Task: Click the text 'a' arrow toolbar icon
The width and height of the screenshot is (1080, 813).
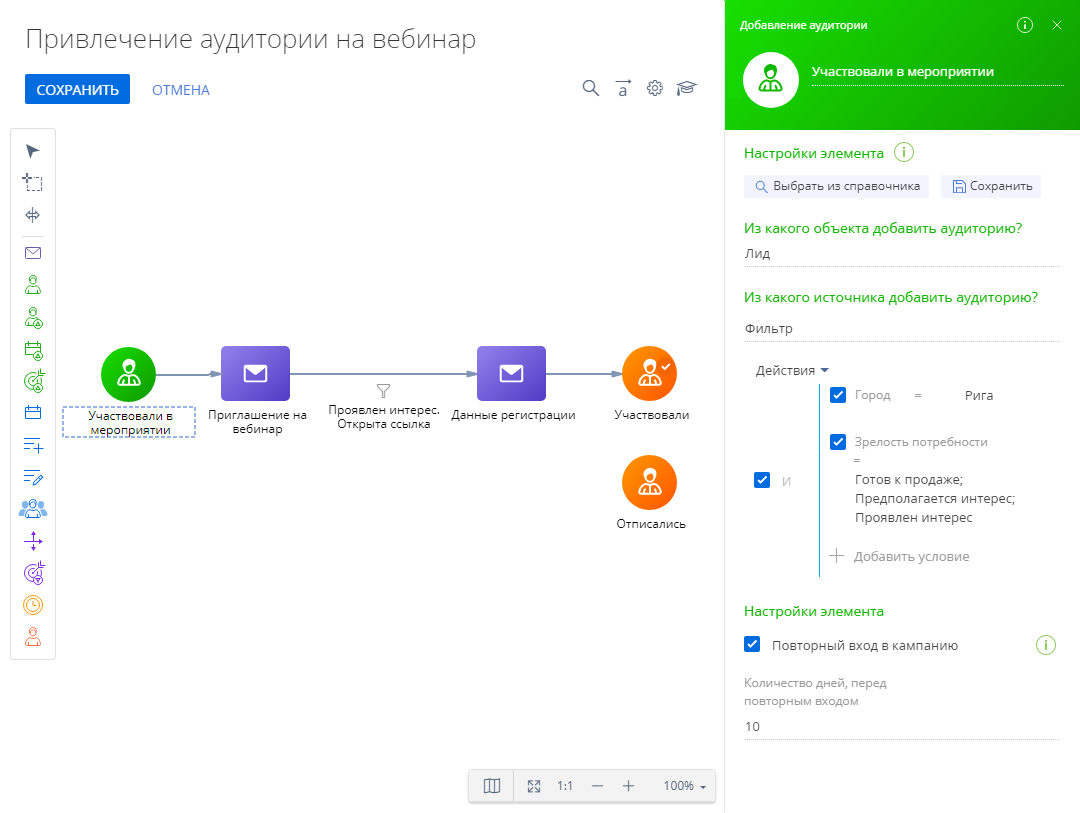Action: (623, 88)
